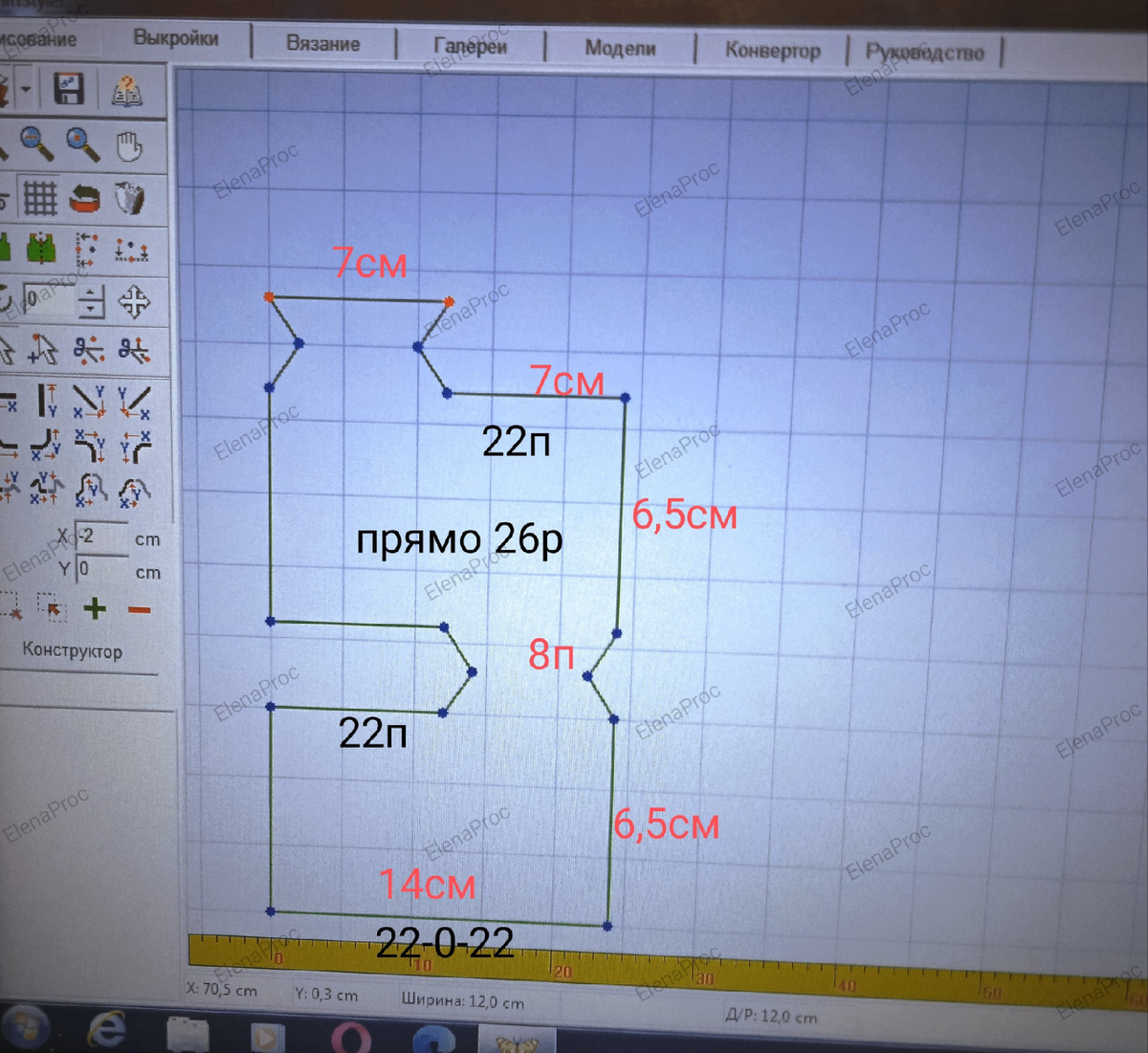Click the curve up-right XY icon
Image resolution: width=1148 pixels, height=1053 pixels.
[x=46, y=447]
